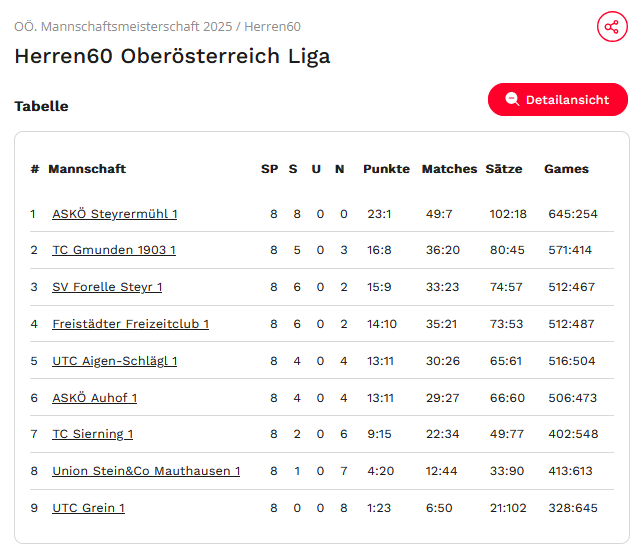Open ASKÖ Steyrermühl 1 team page

(x=115, y=214)
